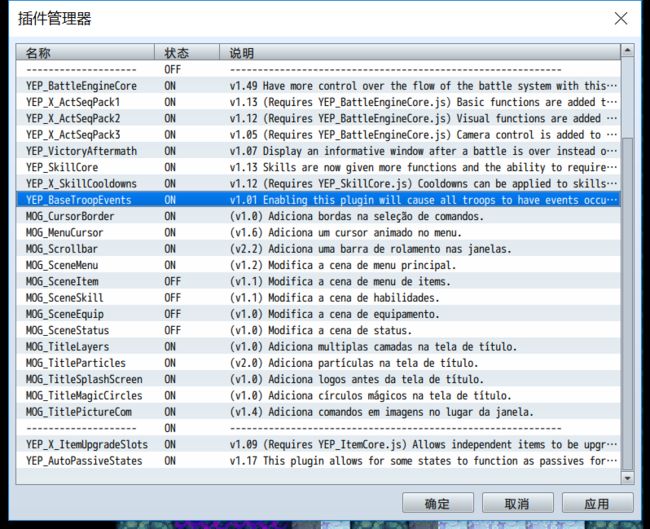This screenshot has width=650, height=529.
Task: Select the YEP_VictoryAftermath plugin
Action: [318, 151]
